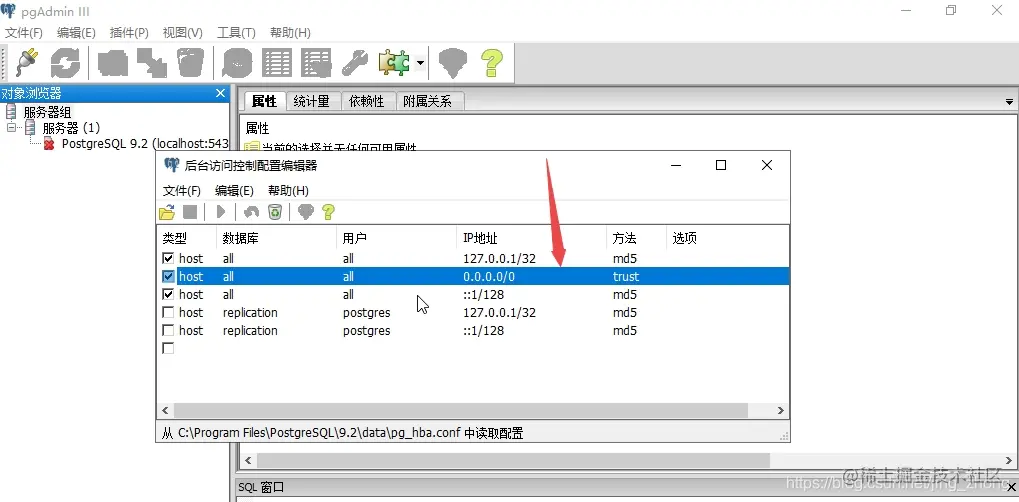Click the SQL 窗口 panel title
The width and height of the screenshot is (1019, 502).
(x=261, y=487)
